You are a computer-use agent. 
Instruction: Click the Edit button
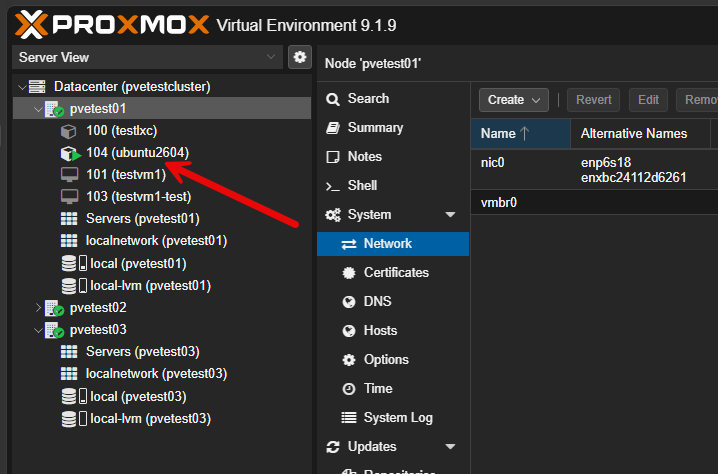tap(648, 100)
